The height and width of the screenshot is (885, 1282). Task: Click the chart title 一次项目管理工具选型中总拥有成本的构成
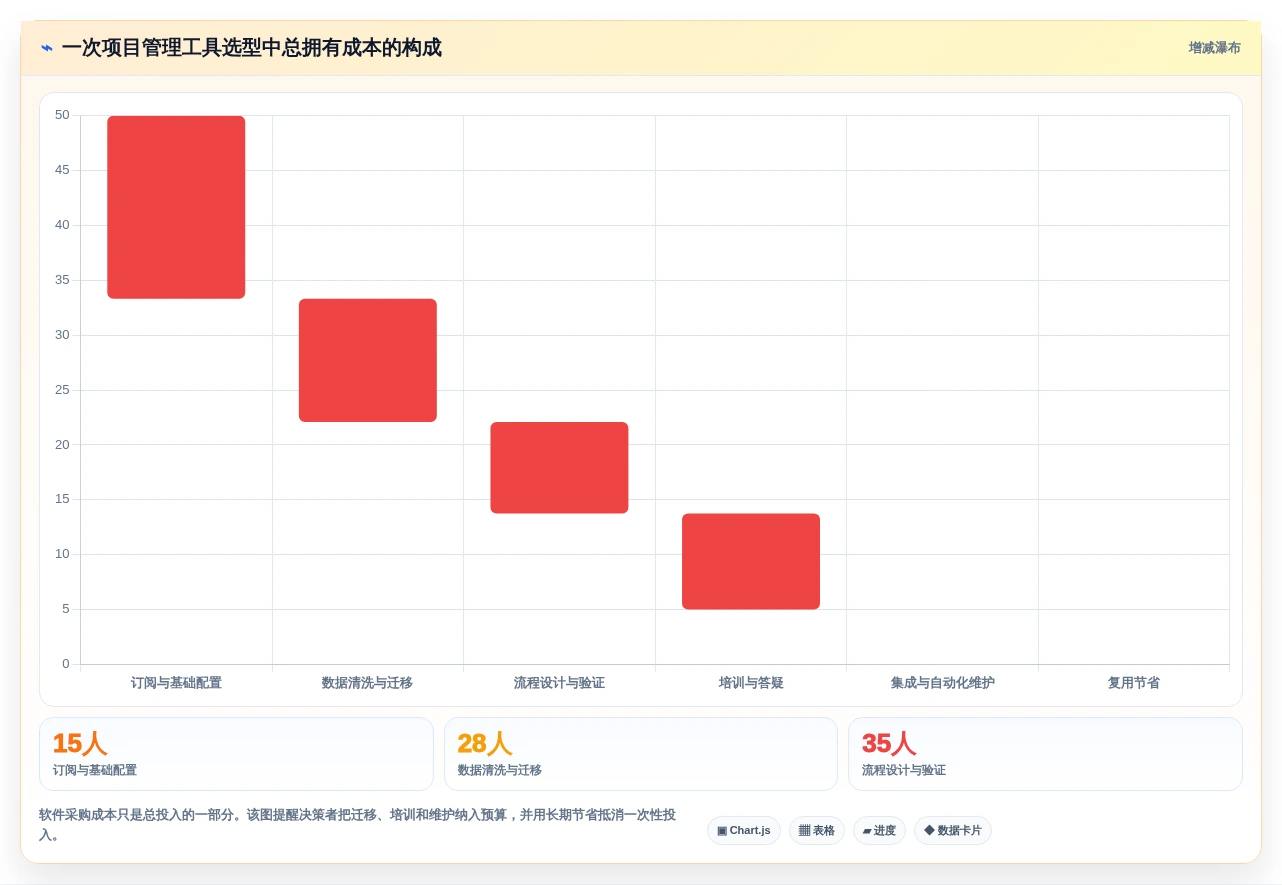coord(252,48)
